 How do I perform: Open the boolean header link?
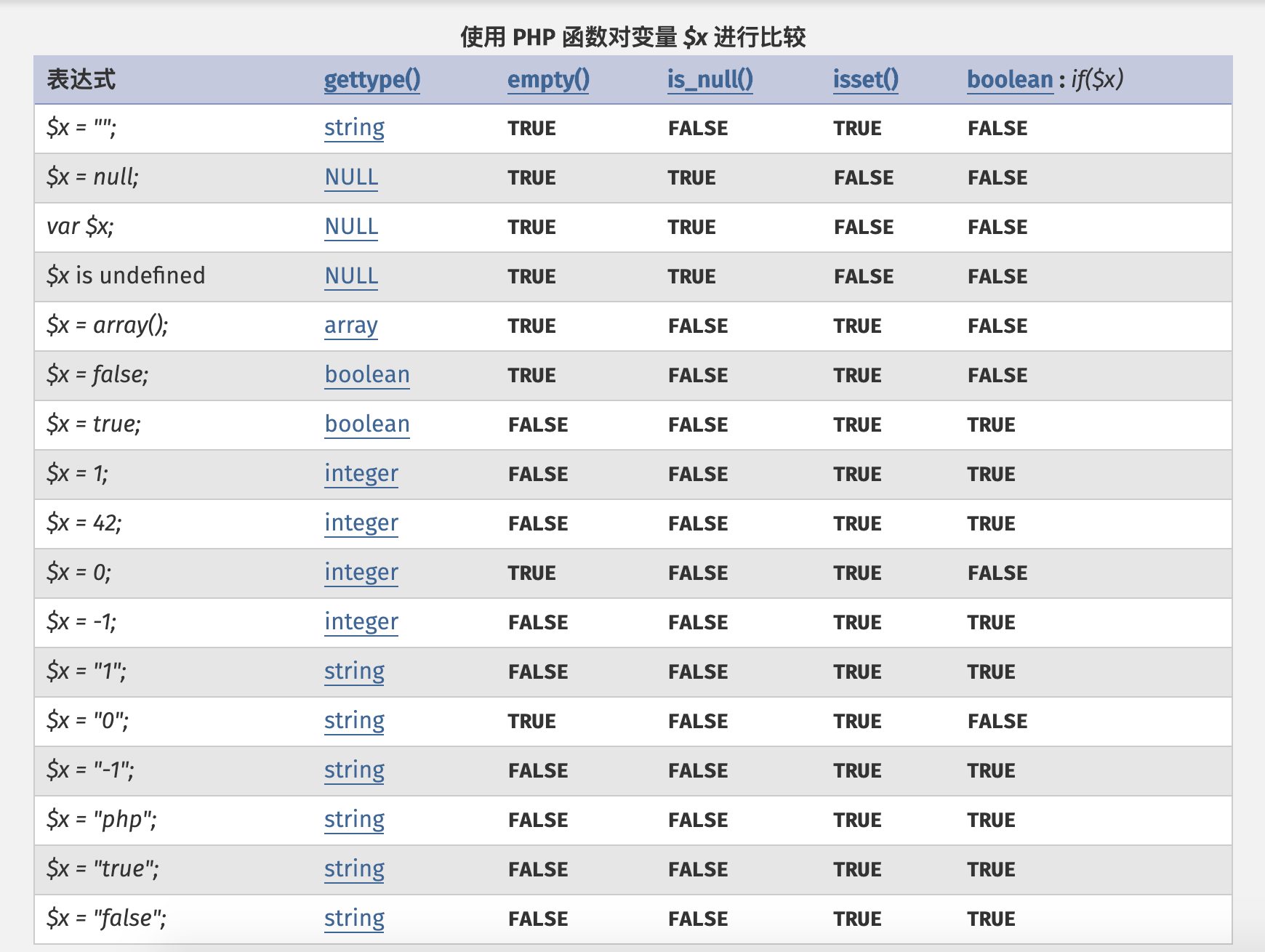1010,79
